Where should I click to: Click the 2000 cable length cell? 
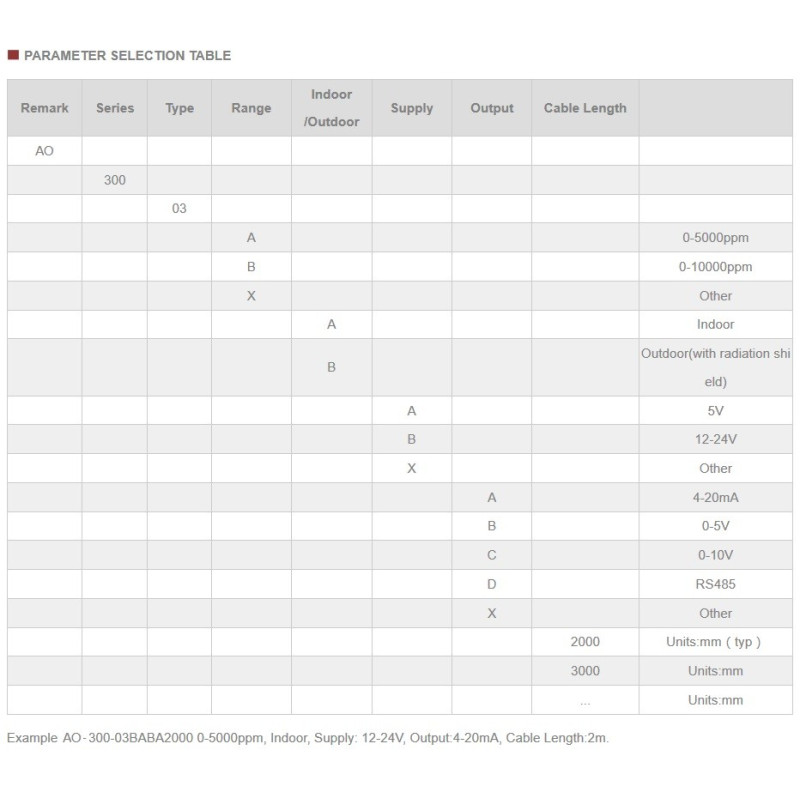coord(585,642)
